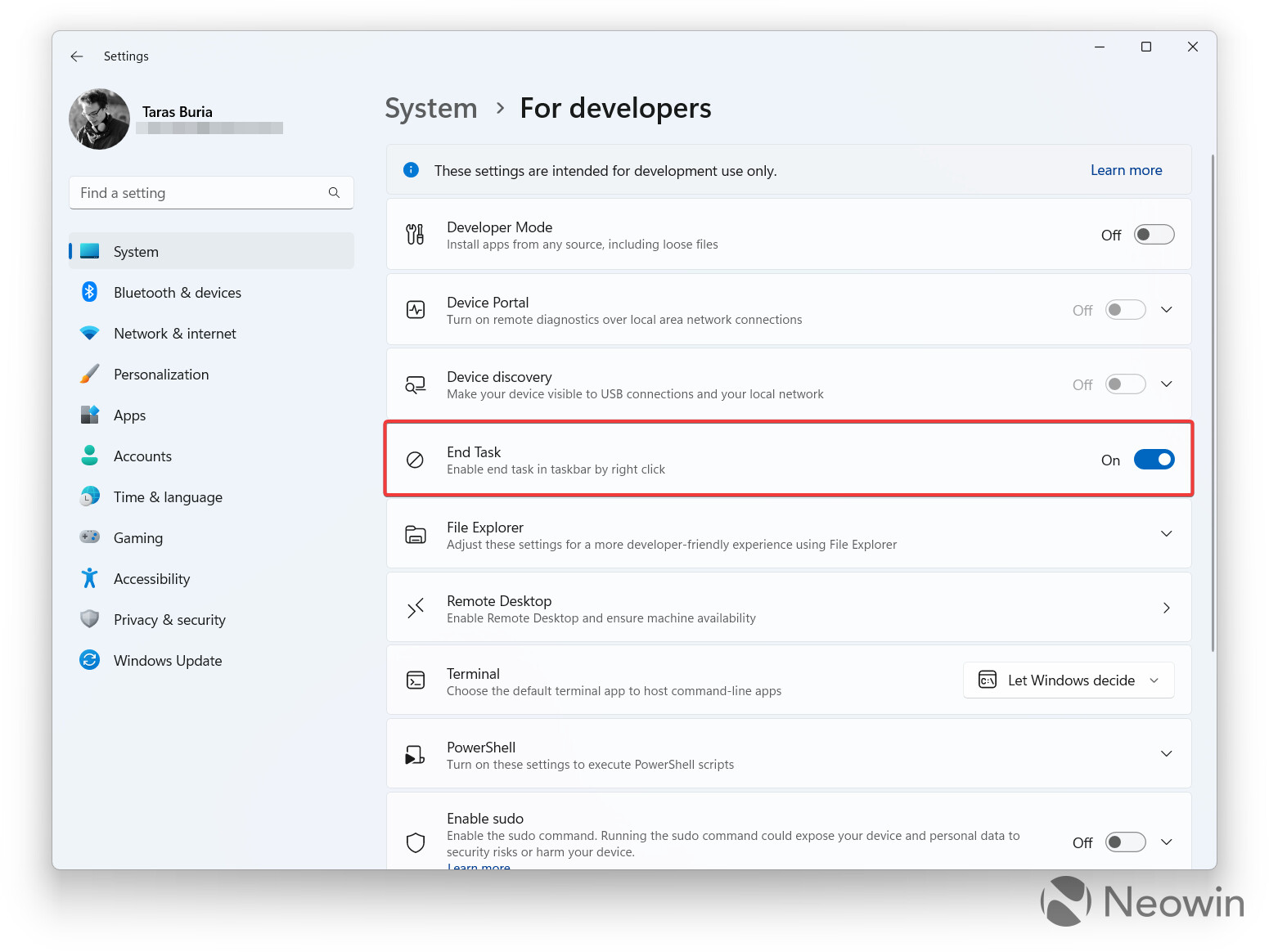1269x952 pixels.
Task: Click the Gaming controller icon
Action: (90, 537)
